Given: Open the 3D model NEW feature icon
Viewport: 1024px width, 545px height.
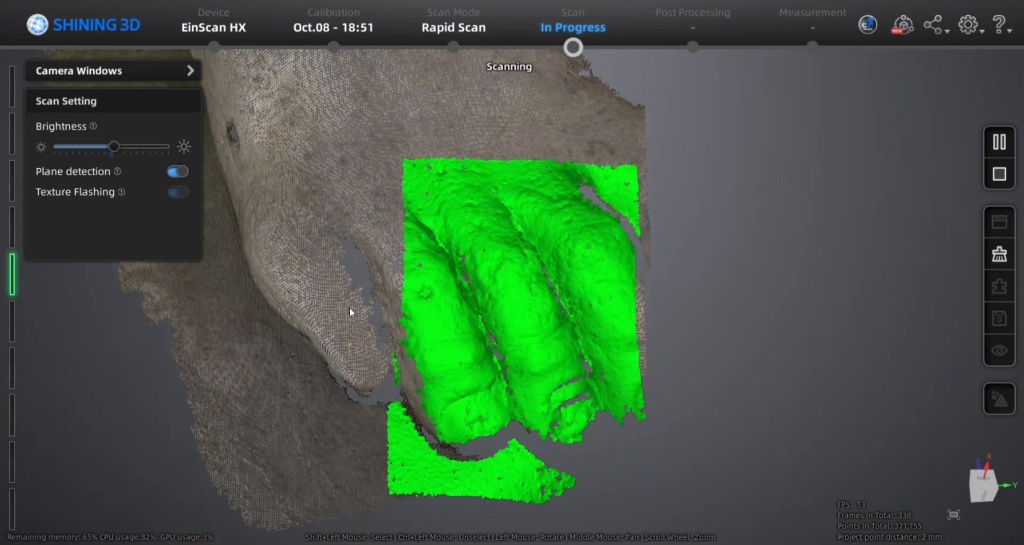Looking at the screenshot, I should pyautogui.click(x=903, y=25).
